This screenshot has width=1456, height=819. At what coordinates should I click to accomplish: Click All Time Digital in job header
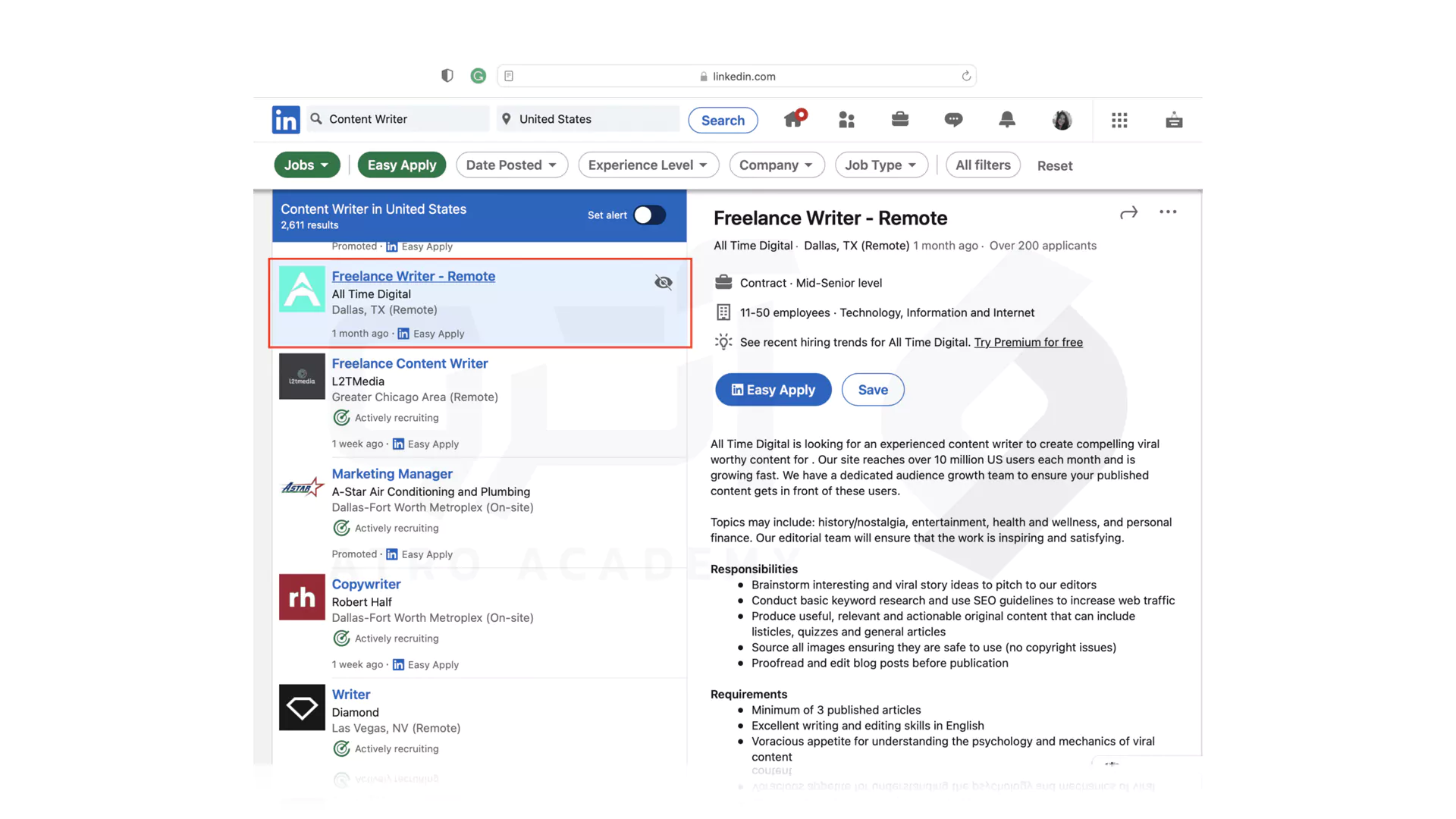[753, 246]
